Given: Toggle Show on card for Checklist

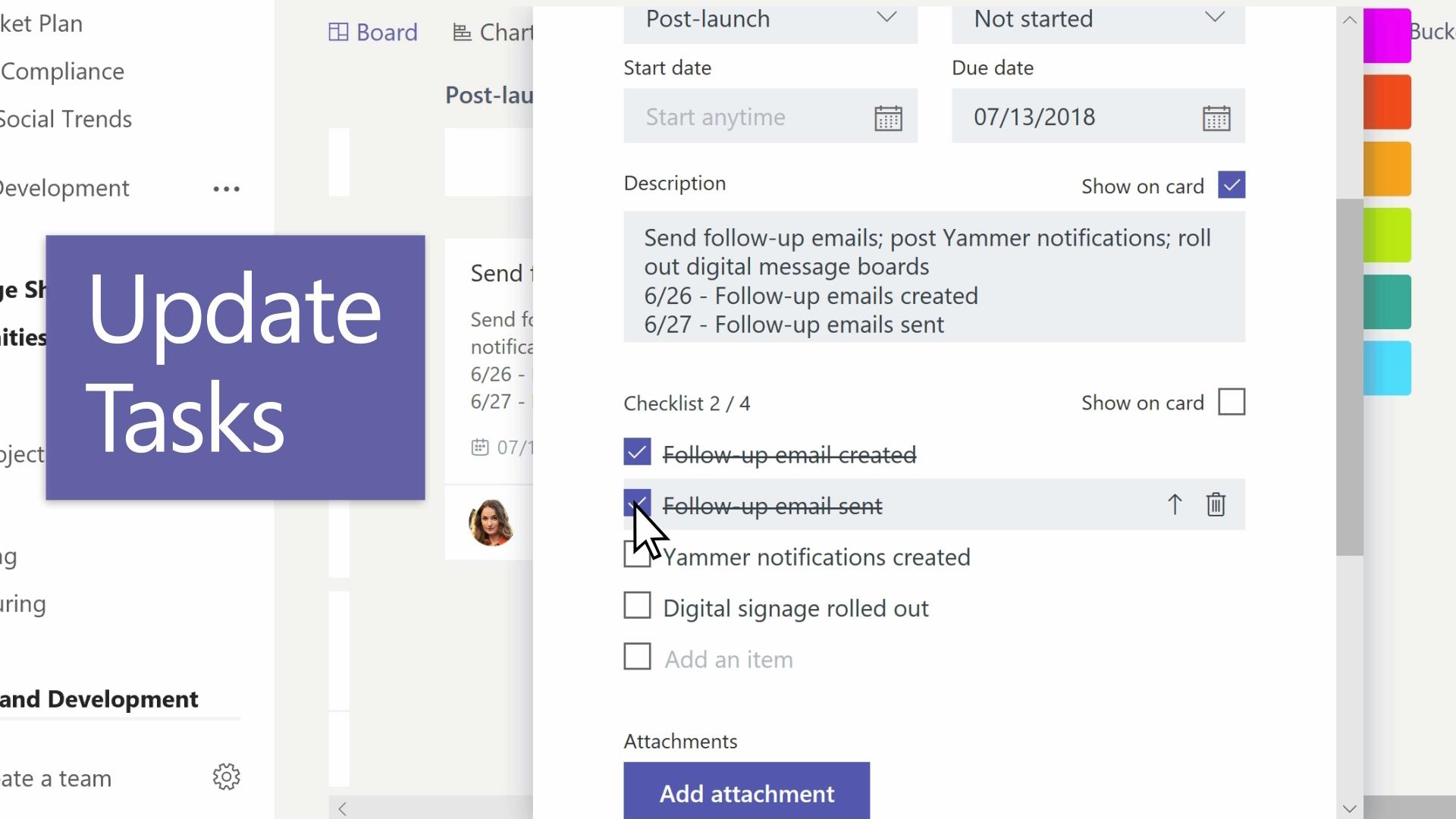Looking at the screenshot, I should pos(1232,402).
